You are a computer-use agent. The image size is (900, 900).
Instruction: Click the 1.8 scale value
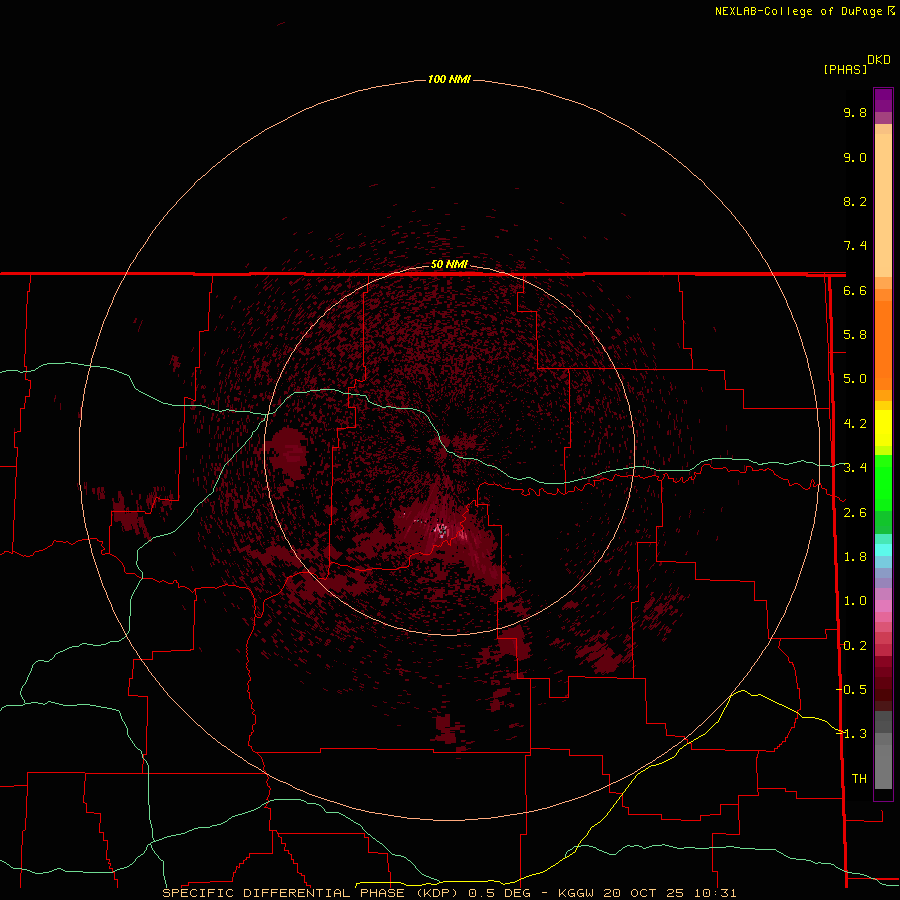tap(855, 557)
